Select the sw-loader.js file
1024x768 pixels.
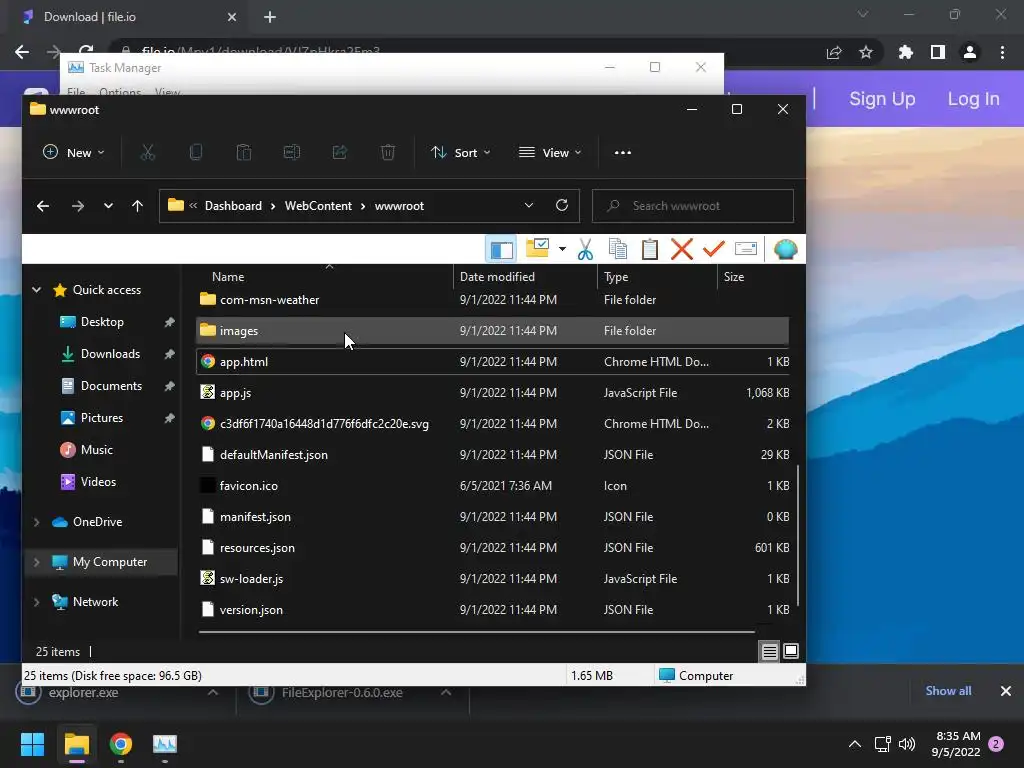tap(492, 579)
